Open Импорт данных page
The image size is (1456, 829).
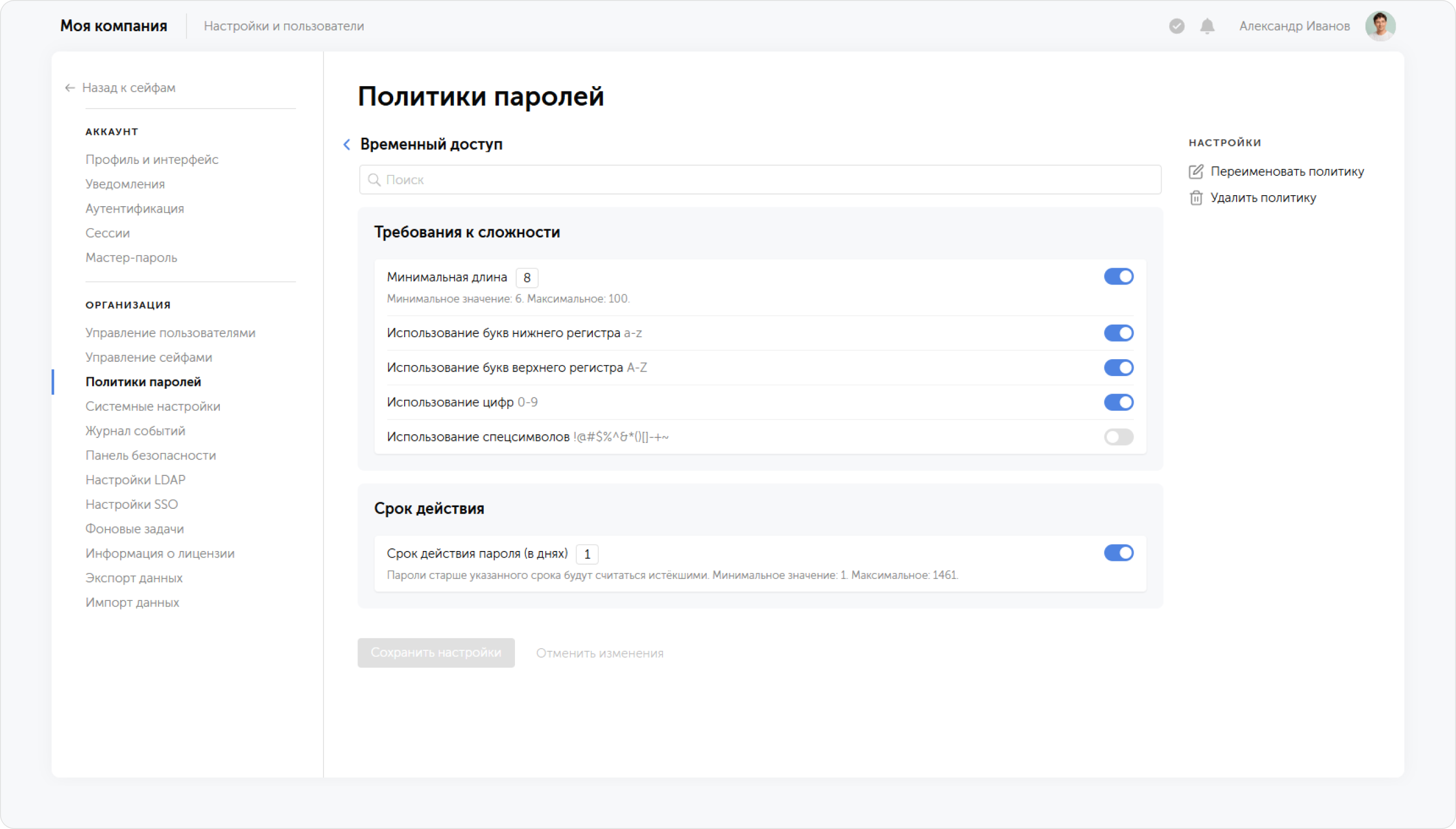(x=132, y=602)
